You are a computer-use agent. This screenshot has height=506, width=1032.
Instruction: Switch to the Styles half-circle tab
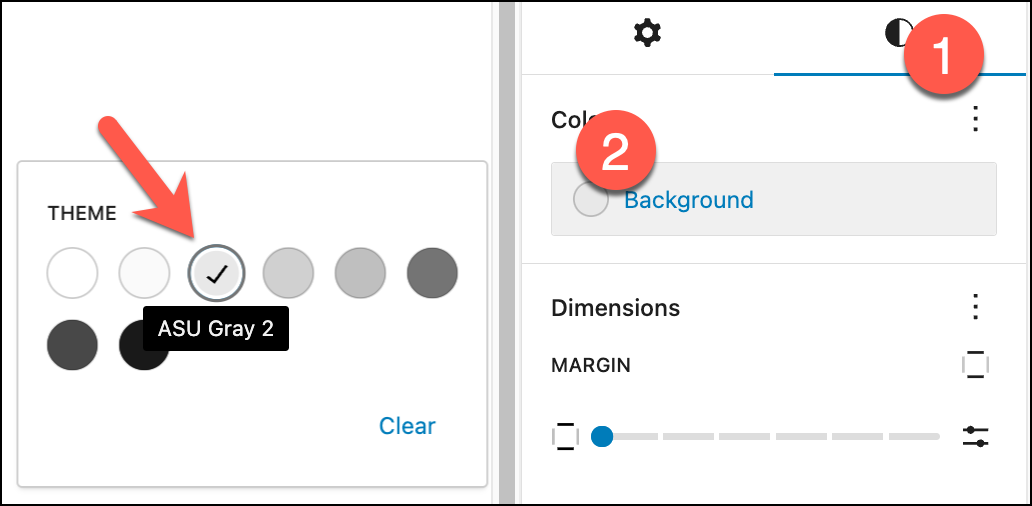pyautogui.click(x=898, y=34)
